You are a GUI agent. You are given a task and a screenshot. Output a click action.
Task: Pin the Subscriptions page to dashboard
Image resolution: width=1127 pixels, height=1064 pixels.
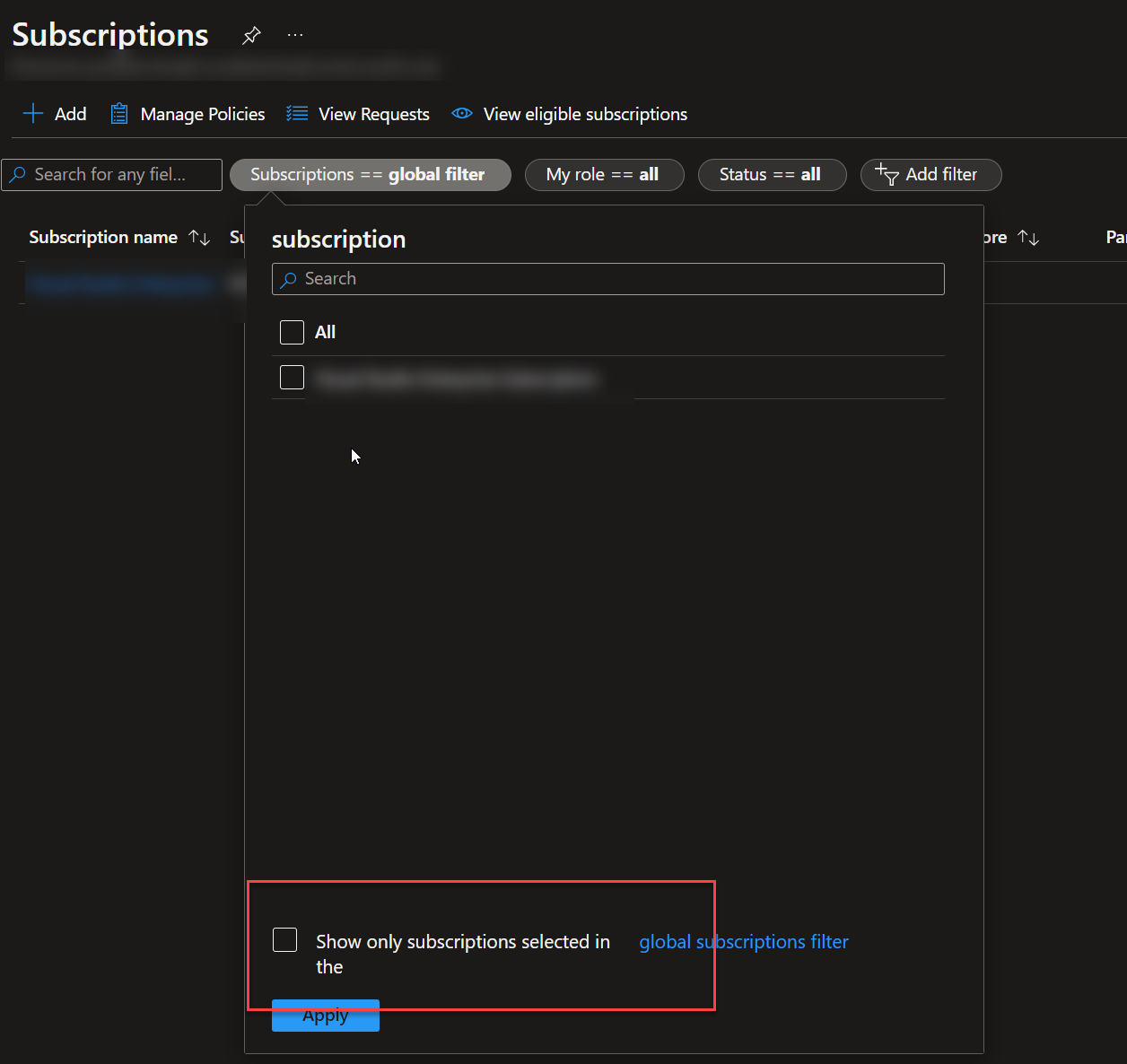click(250, 35)
